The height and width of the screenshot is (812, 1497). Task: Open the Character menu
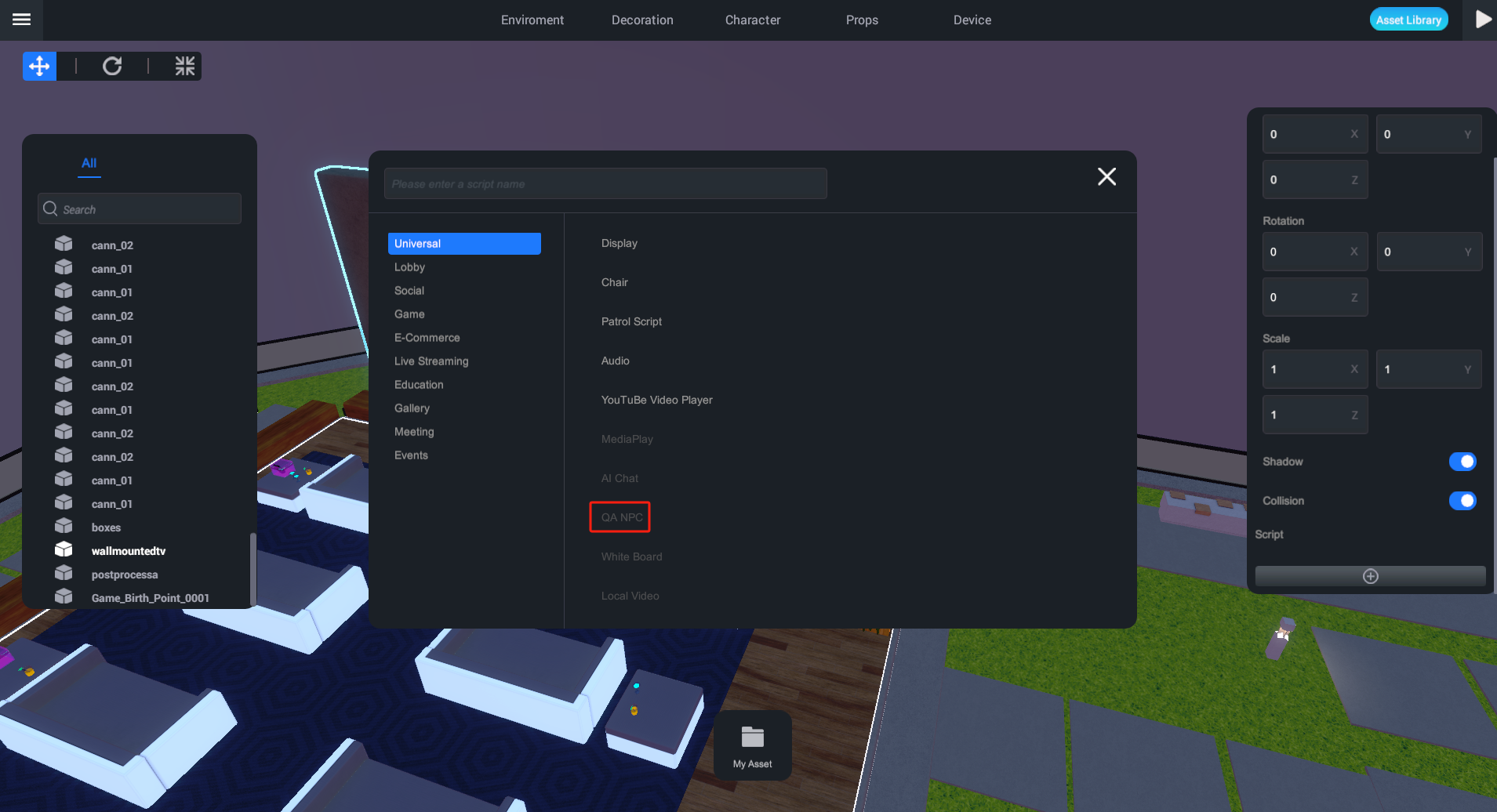752,20
